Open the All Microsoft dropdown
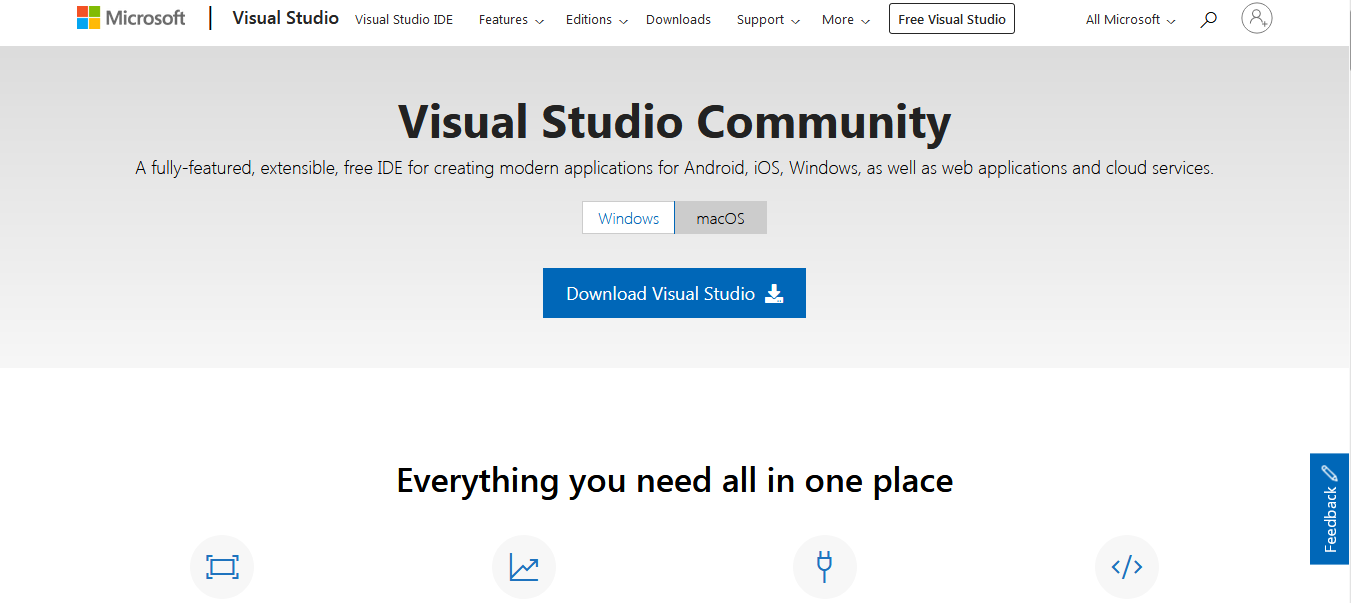Image resolution: width=1351 pixels, height=603 pixels. tap(1131, 20)
